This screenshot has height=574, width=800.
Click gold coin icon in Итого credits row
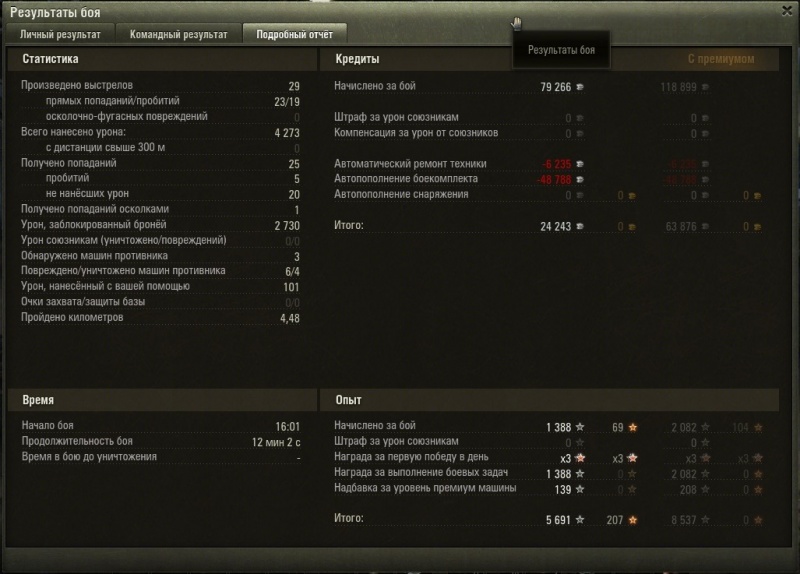point(632,227)
